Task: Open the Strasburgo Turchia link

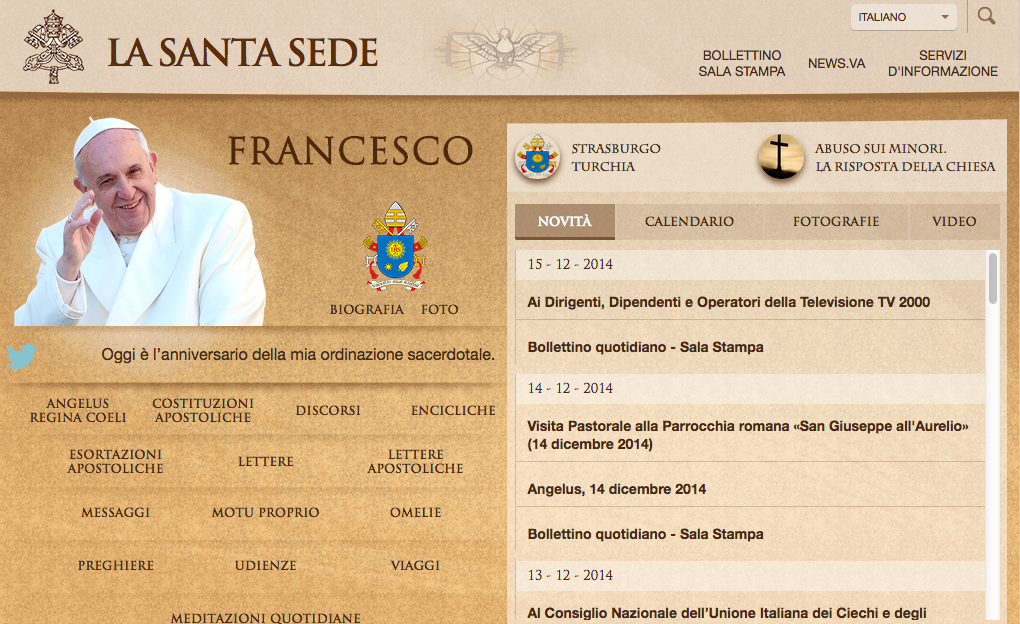Action: (616, 157)
